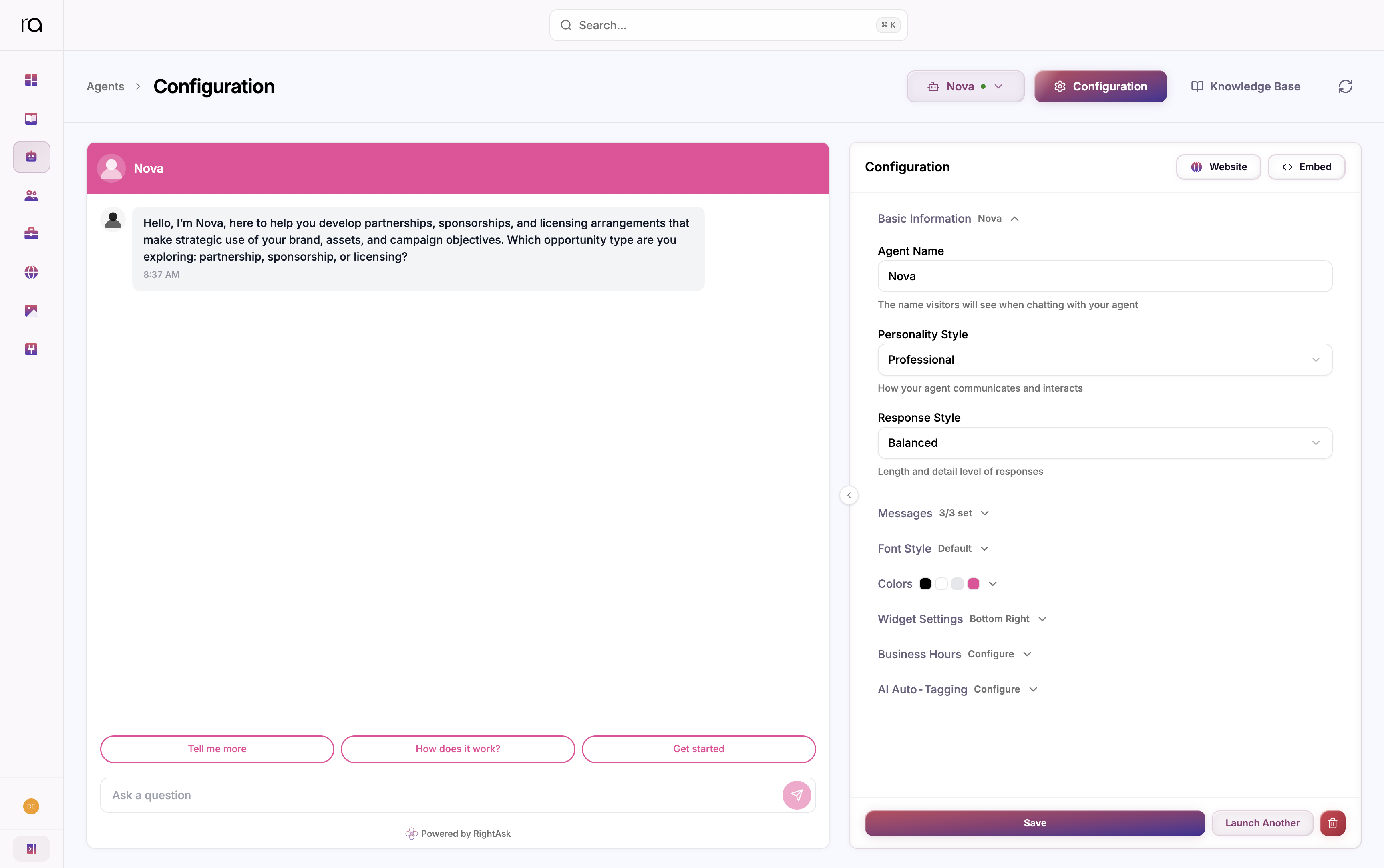
Task: Expand the Messages section
Action: tap(933, 513)
